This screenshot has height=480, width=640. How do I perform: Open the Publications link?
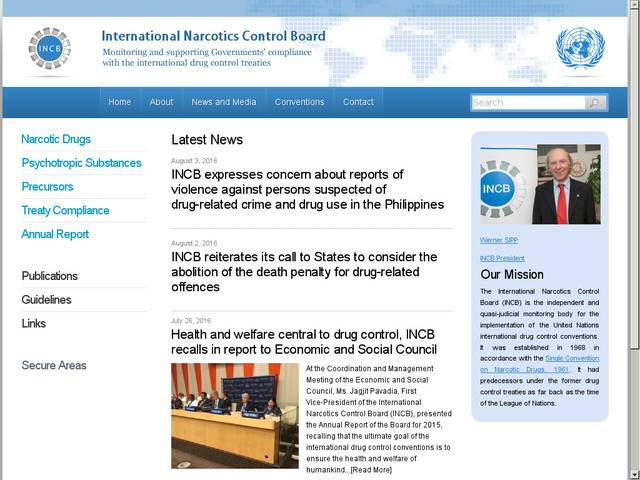click(x=49, y=276)
